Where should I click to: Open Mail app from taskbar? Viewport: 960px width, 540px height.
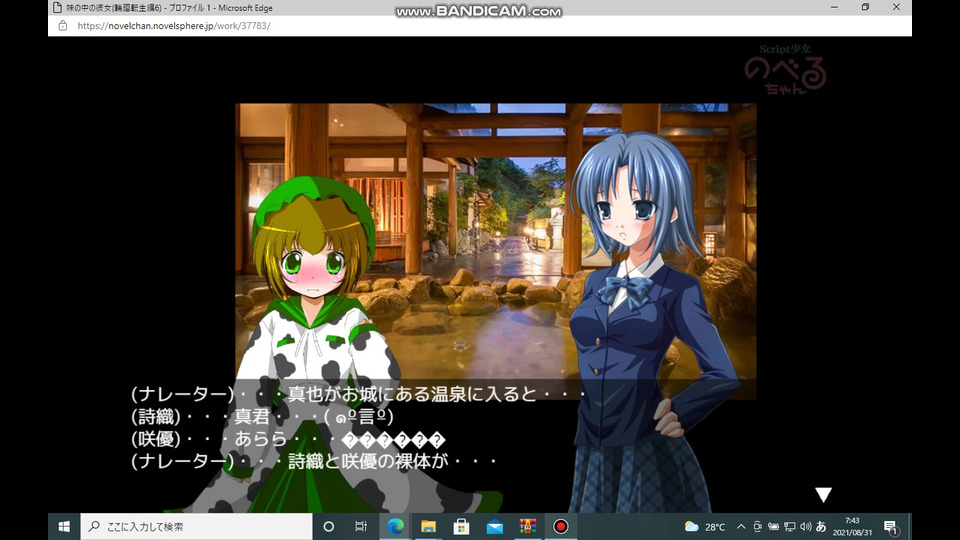tap(494, 527)
